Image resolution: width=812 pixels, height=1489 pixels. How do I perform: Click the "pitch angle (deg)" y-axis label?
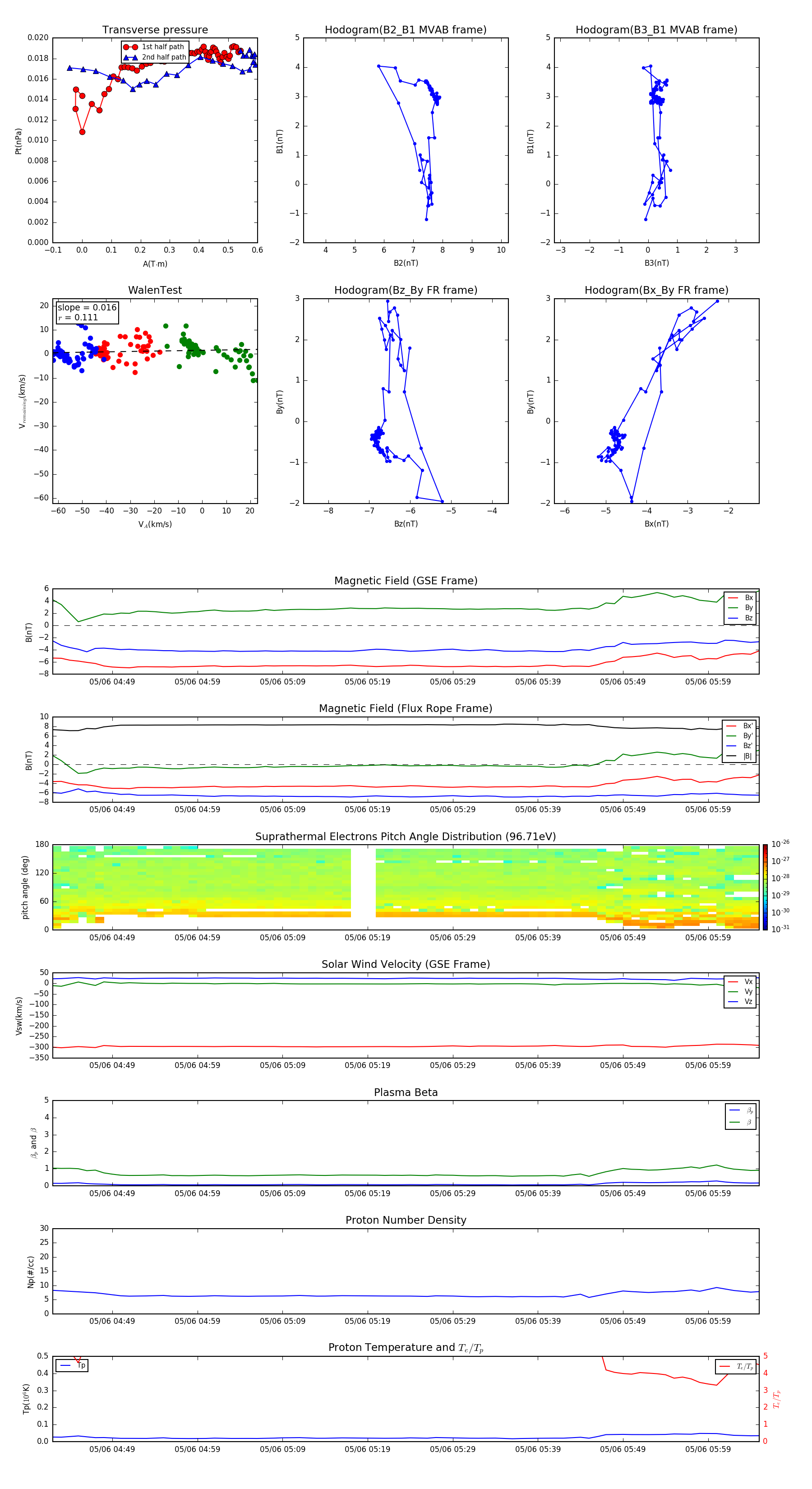pos(25,887)
